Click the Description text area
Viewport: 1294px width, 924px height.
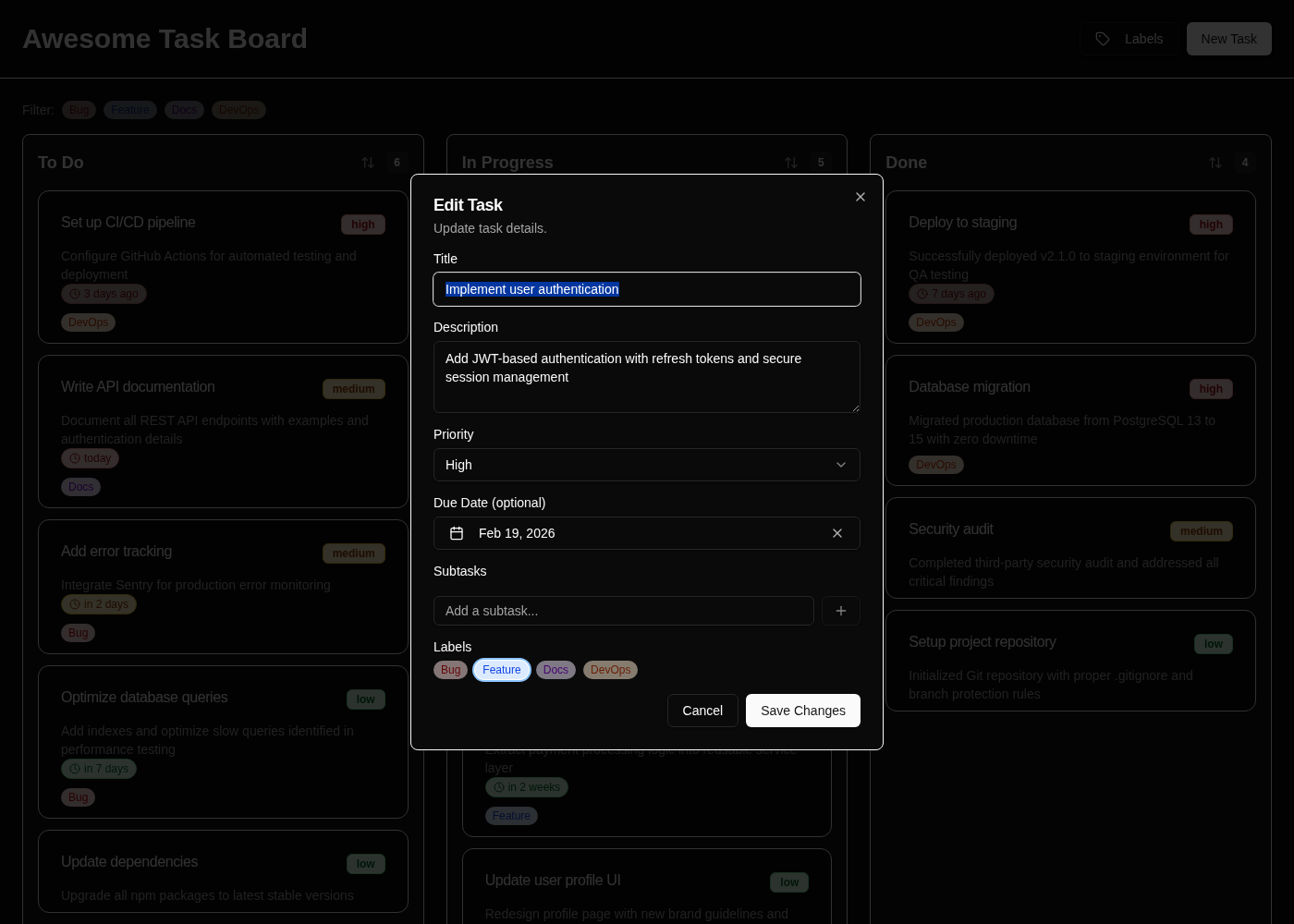(647, 377)
